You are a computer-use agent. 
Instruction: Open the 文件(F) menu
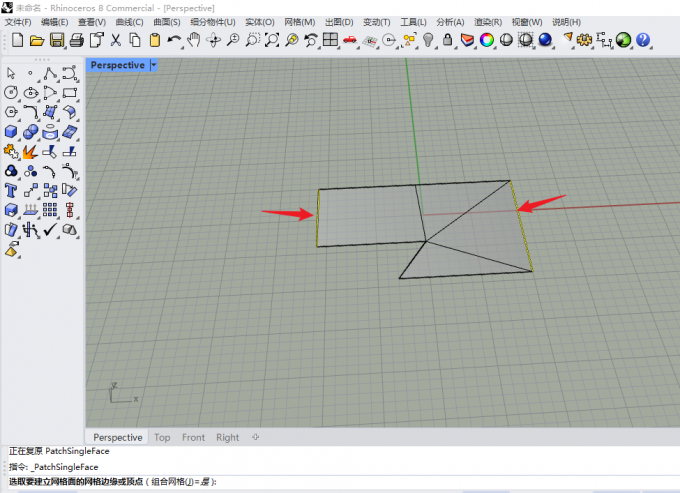click(x=18, y=22)
